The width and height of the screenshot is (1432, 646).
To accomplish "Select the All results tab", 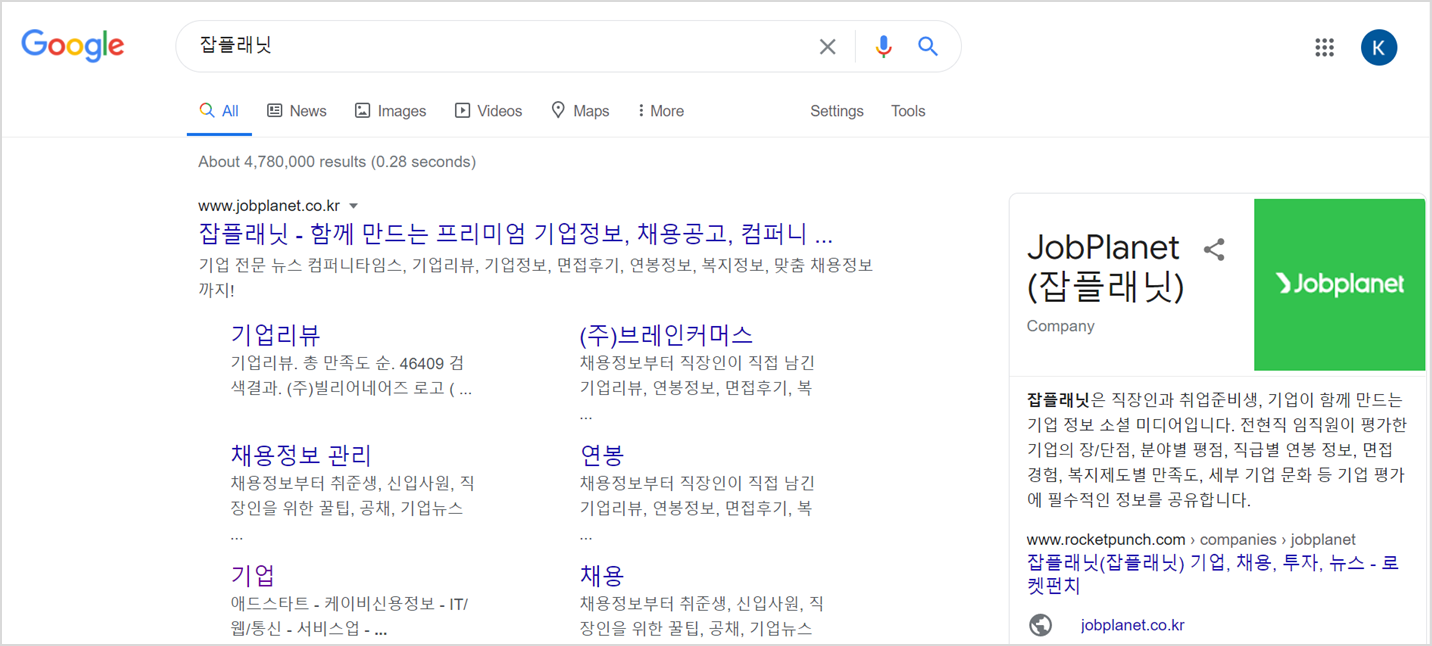I will (x=219, y=111).
